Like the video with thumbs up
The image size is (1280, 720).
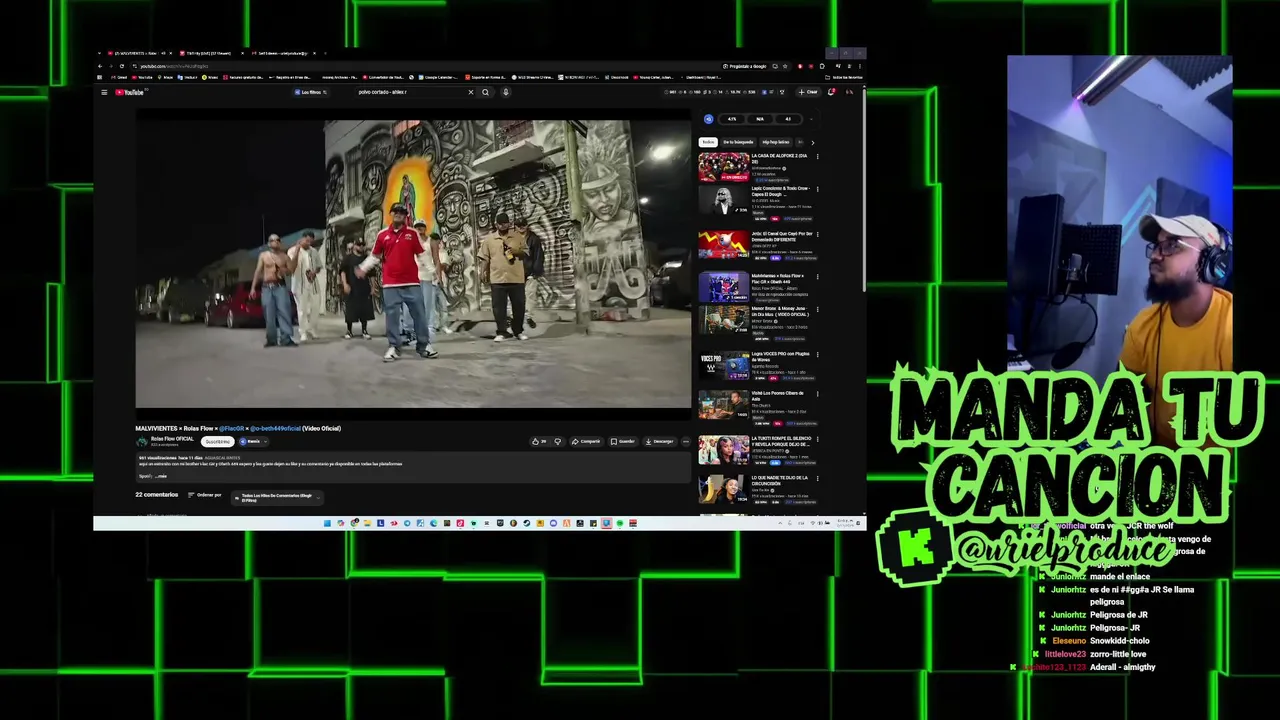(540, 441)
